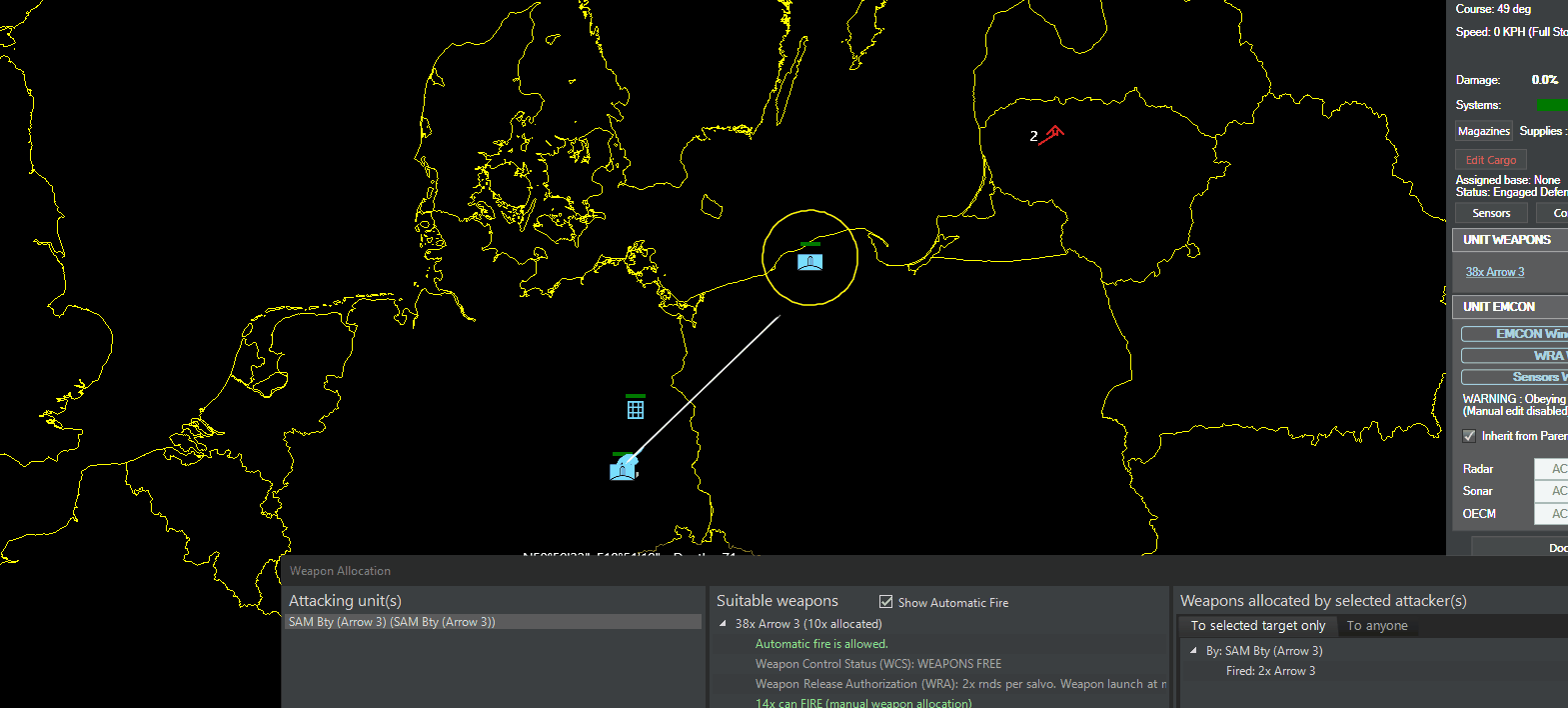Toggle the Show Automatic Fire checkbox
Screen dimensions: 1568x708
[885, 602]
